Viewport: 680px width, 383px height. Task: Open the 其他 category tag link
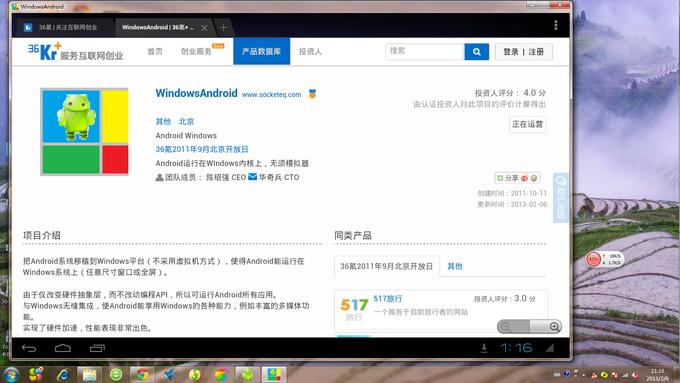tap(163, 121)
